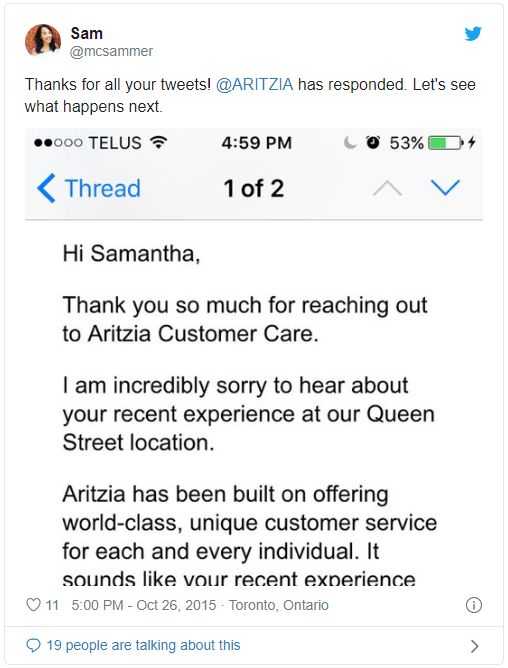Viewport: 508px width, 668px height.
Task: Click the Do Not Disturb moon icon
Action: pyautogui.click(x=350, y=143)
